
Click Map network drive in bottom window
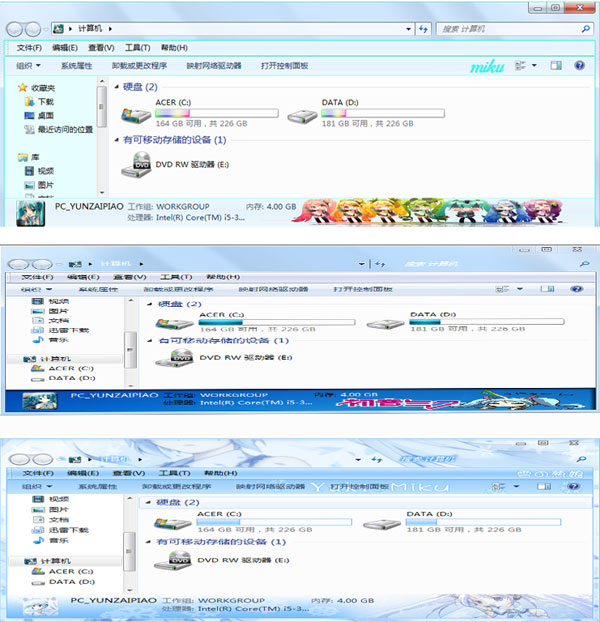[270, 486]
